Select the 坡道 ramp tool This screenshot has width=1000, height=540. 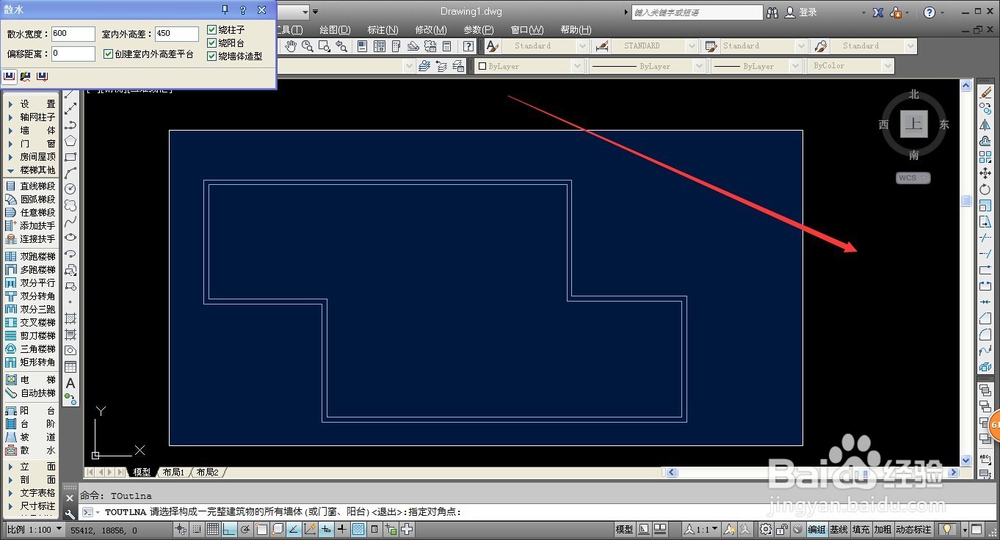point(31,437)
